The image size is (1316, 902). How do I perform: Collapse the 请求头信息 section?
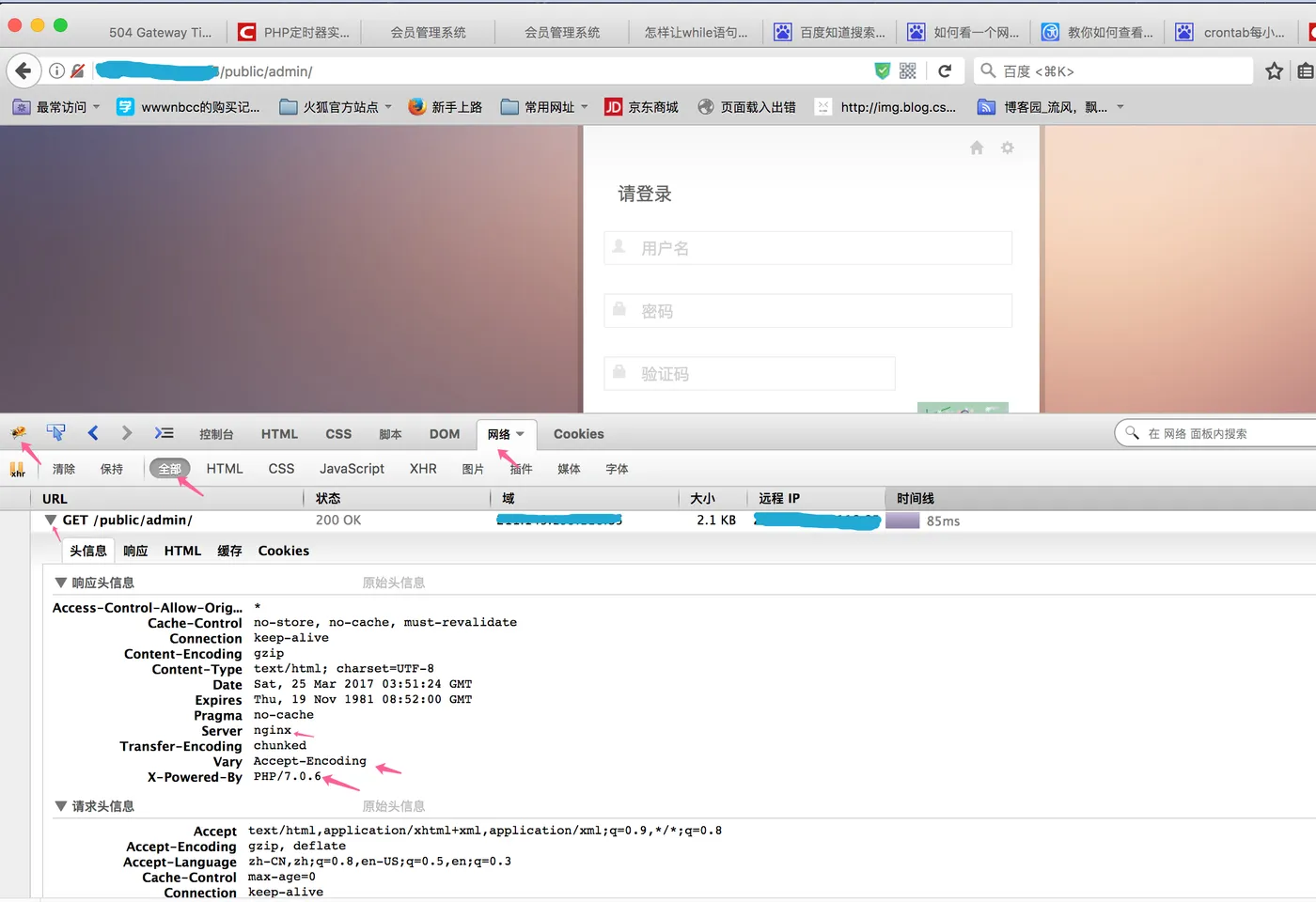tap(60, 806)
